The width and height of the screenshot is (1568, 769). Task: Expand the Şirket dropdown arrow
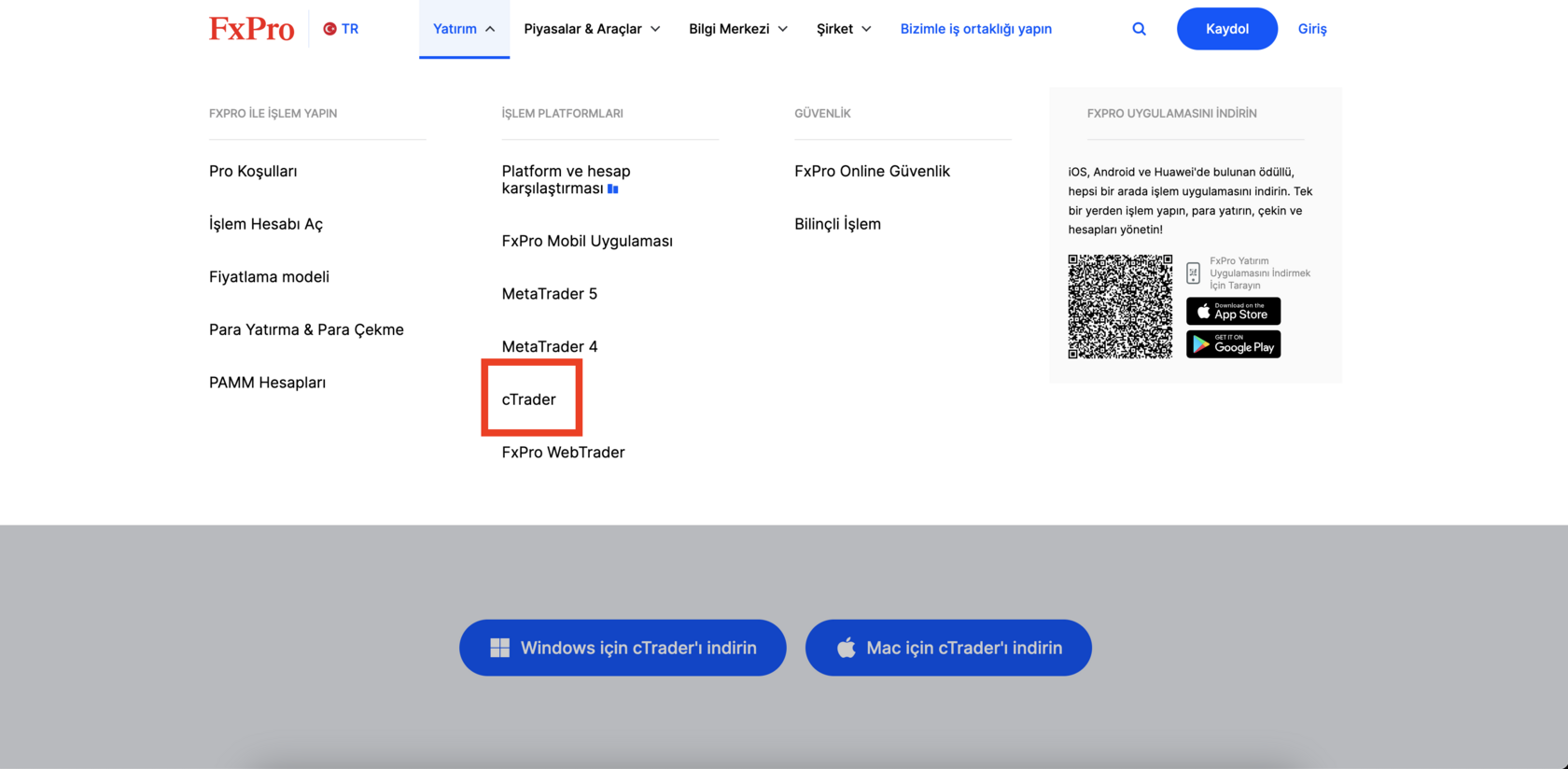(x=866, y=29)
